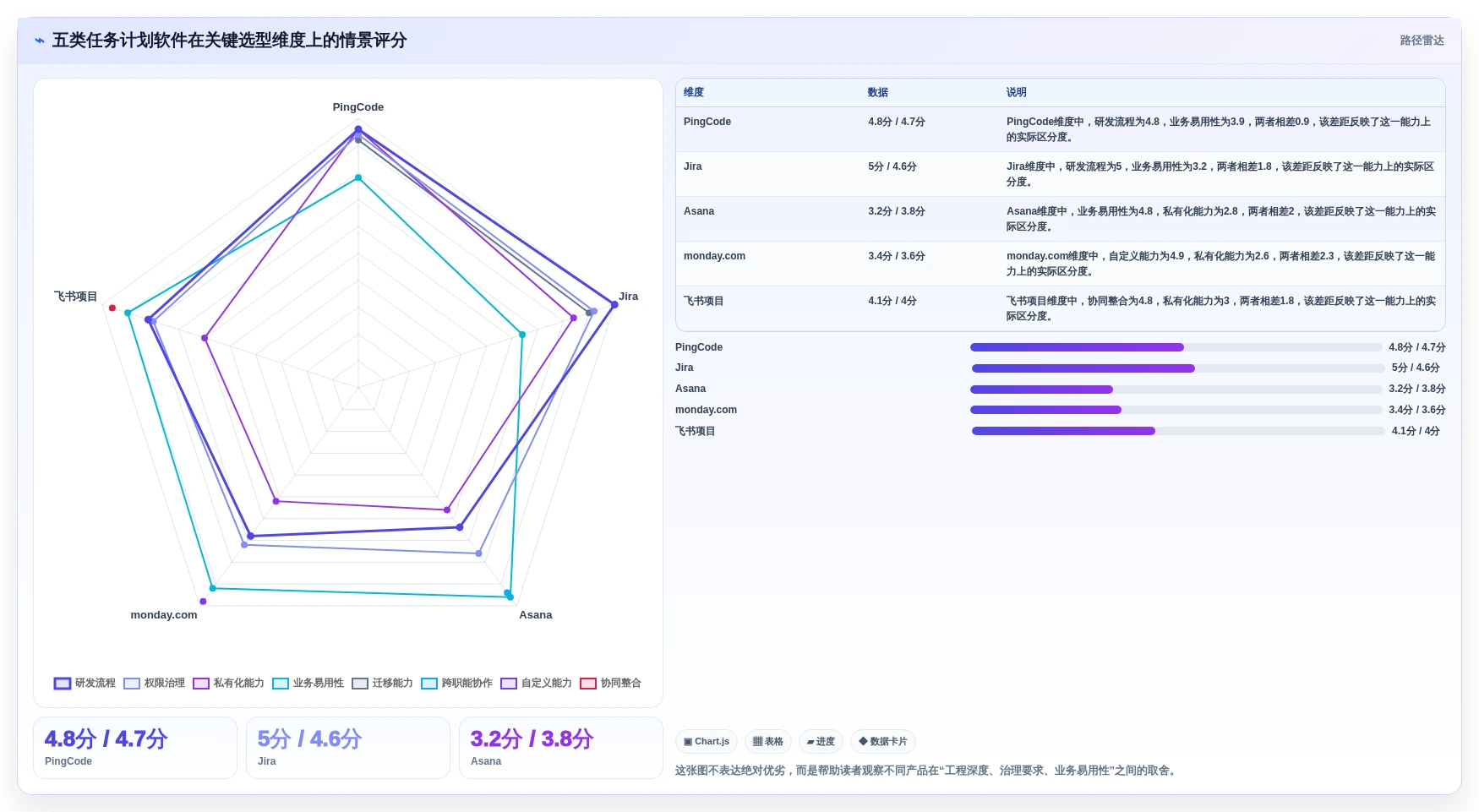Click the monday.com progress bar

(1176, 410)
